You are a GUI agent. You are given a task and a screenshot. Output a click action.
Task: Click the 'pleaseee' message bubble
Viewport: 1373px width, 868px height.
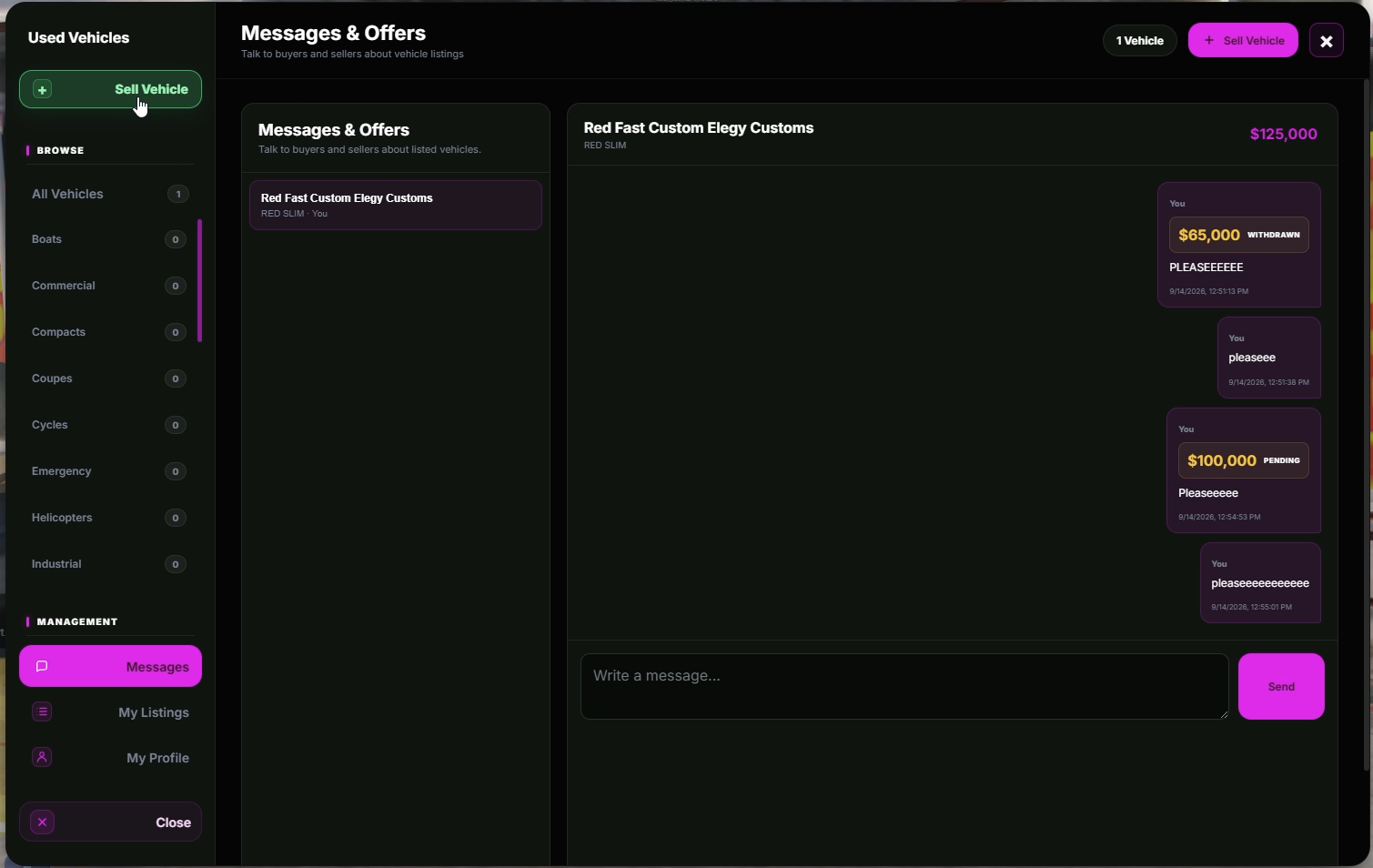(x=1268, y=358)
